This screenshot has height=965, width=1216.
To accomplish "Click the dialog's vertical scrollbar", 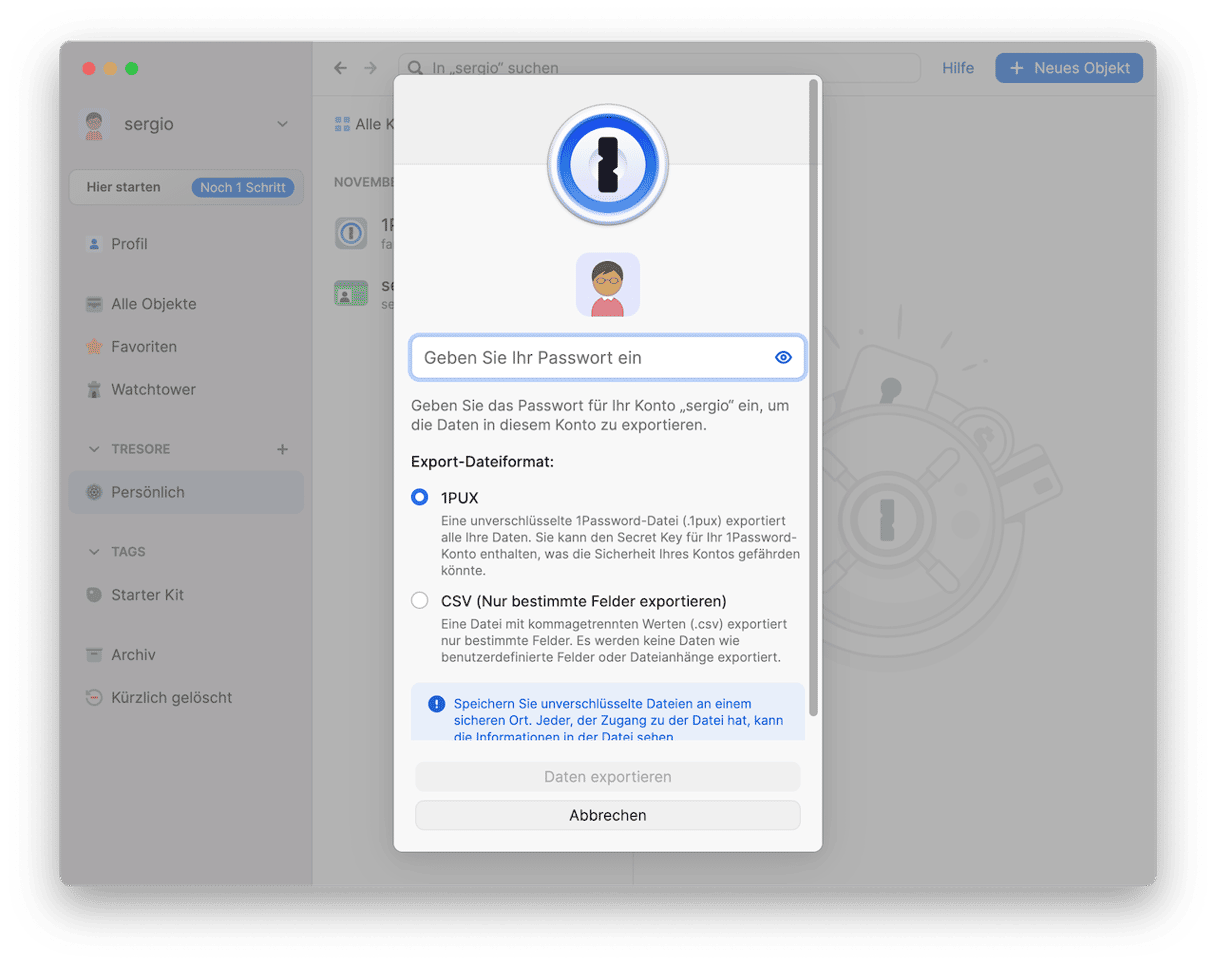I will [813, 400].
